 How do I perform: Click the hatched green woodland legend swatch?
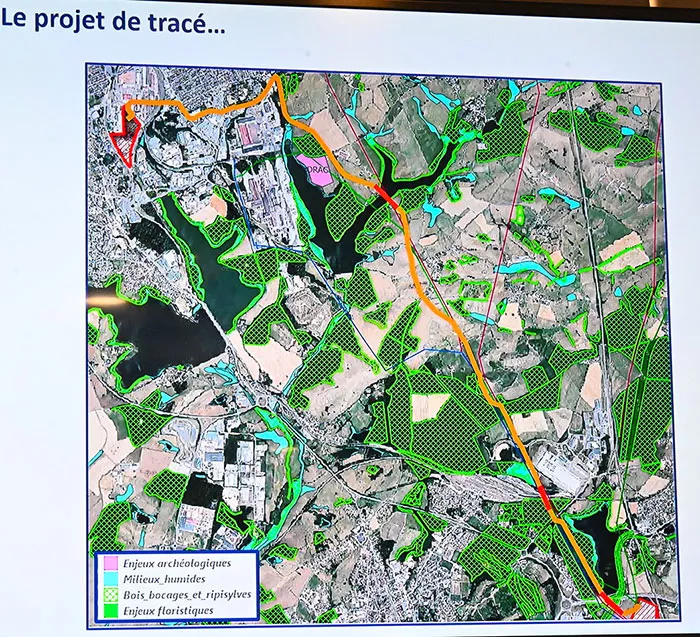point(111,595)
